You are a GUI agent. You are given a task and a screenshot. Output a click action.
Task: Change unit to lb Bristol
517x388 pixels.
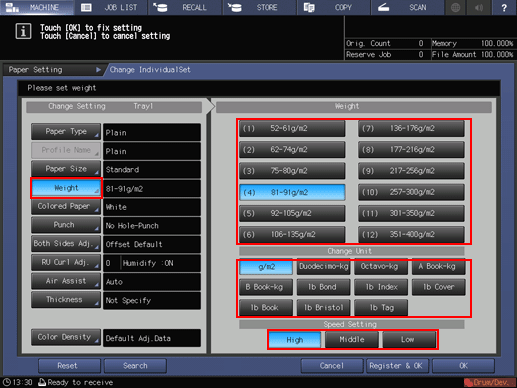tap(323, 308)
